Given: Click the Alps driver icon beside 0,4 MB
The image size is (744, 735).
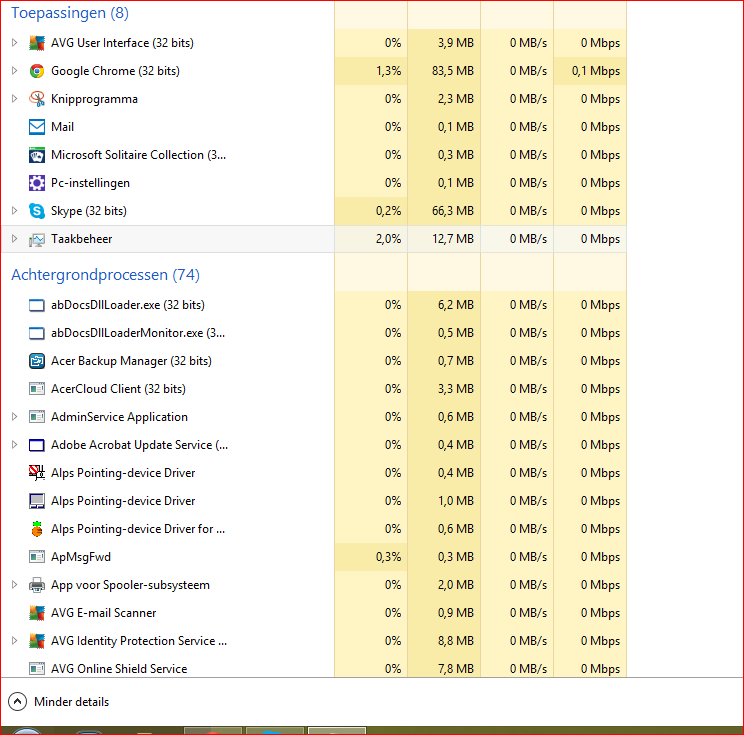Looking at the screenshot, I should point(37,473).
